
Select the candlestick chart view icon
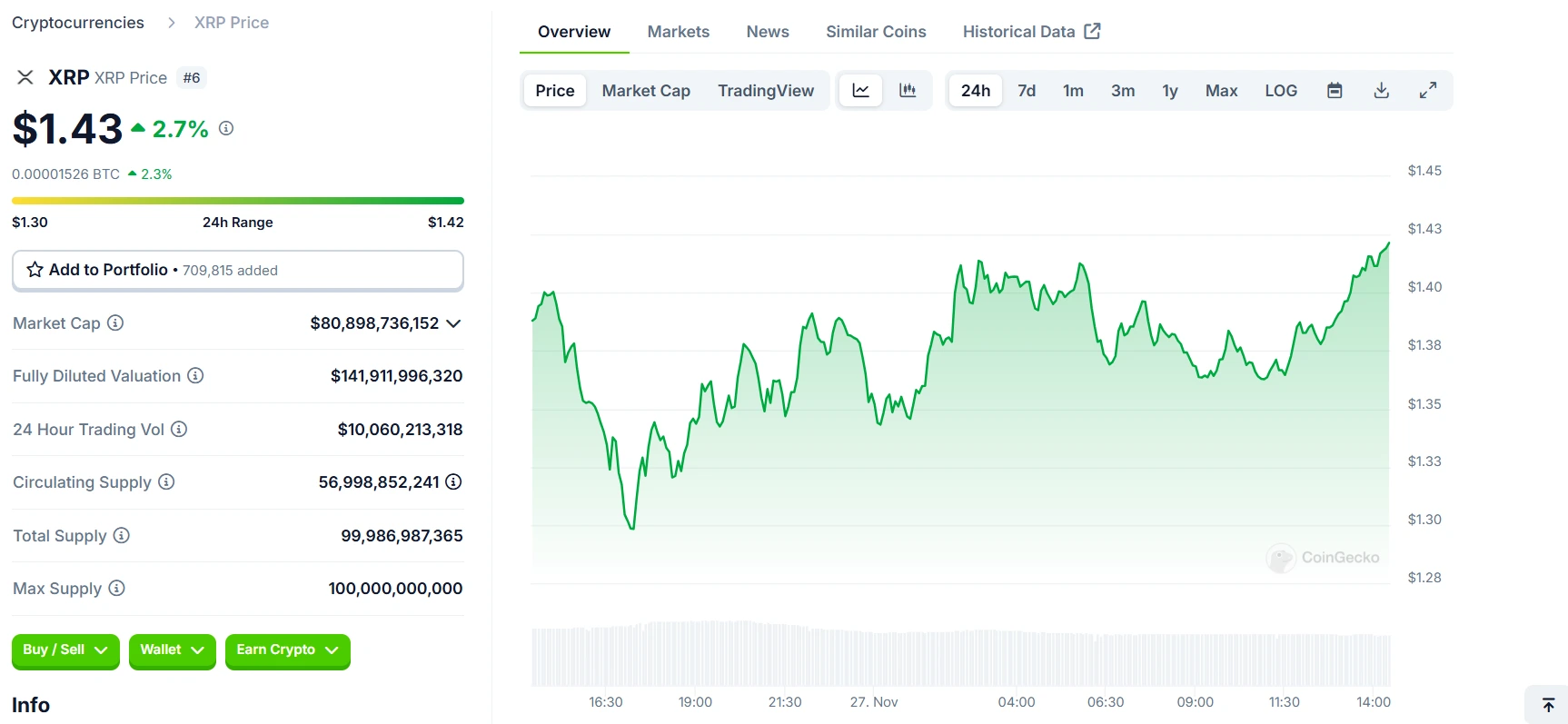click(908, 90)
